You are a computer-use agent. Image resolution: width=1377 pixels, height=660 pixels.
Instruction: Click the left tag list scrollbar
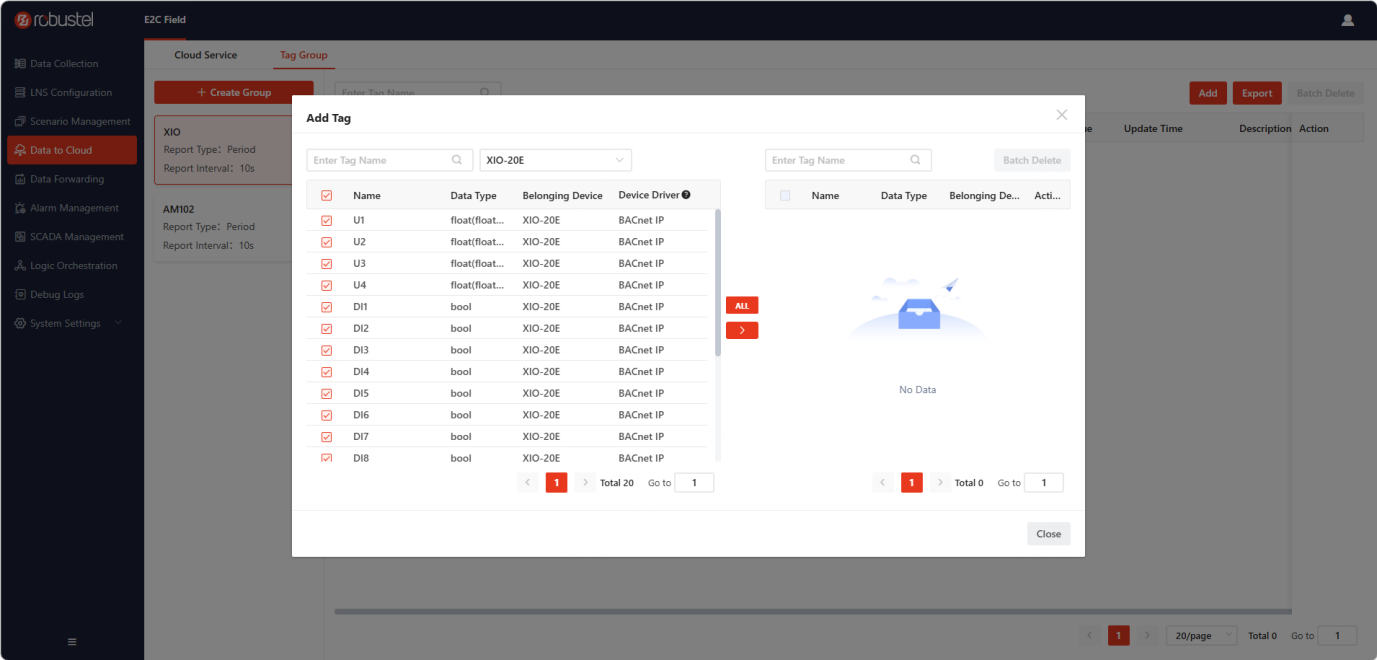coord(718,283)
